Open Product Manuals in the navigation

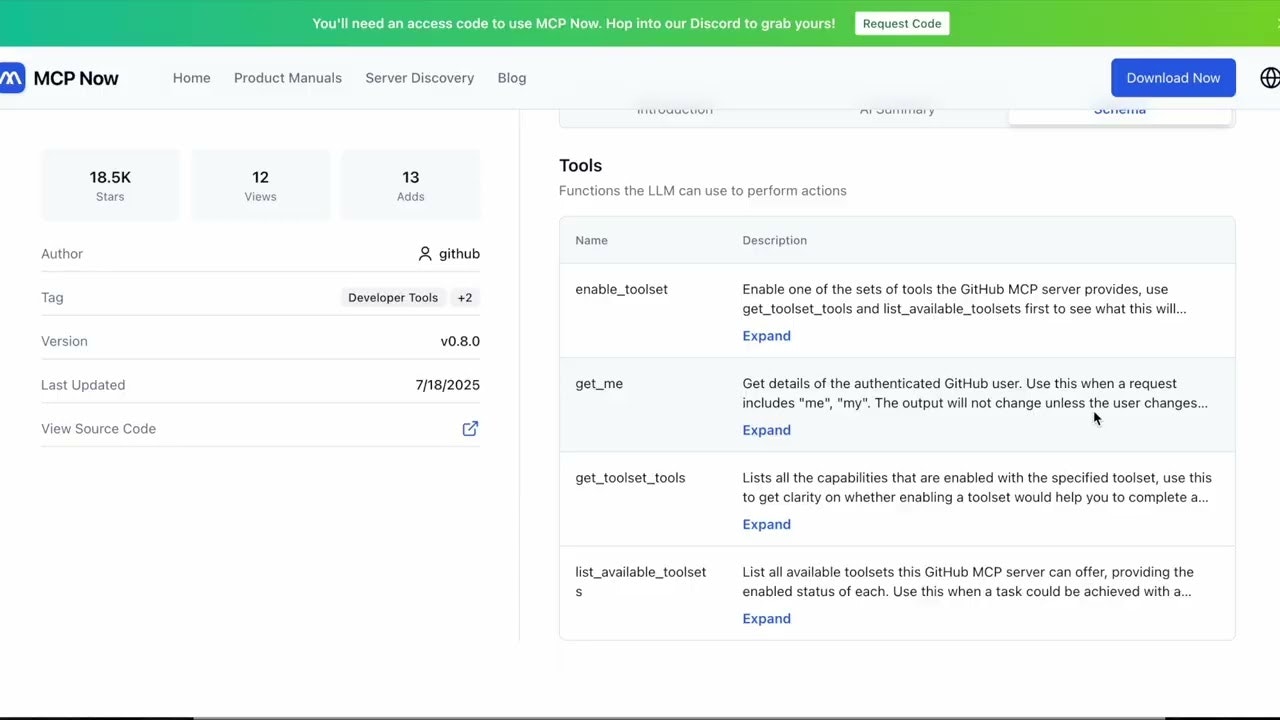tap(288, 78)
